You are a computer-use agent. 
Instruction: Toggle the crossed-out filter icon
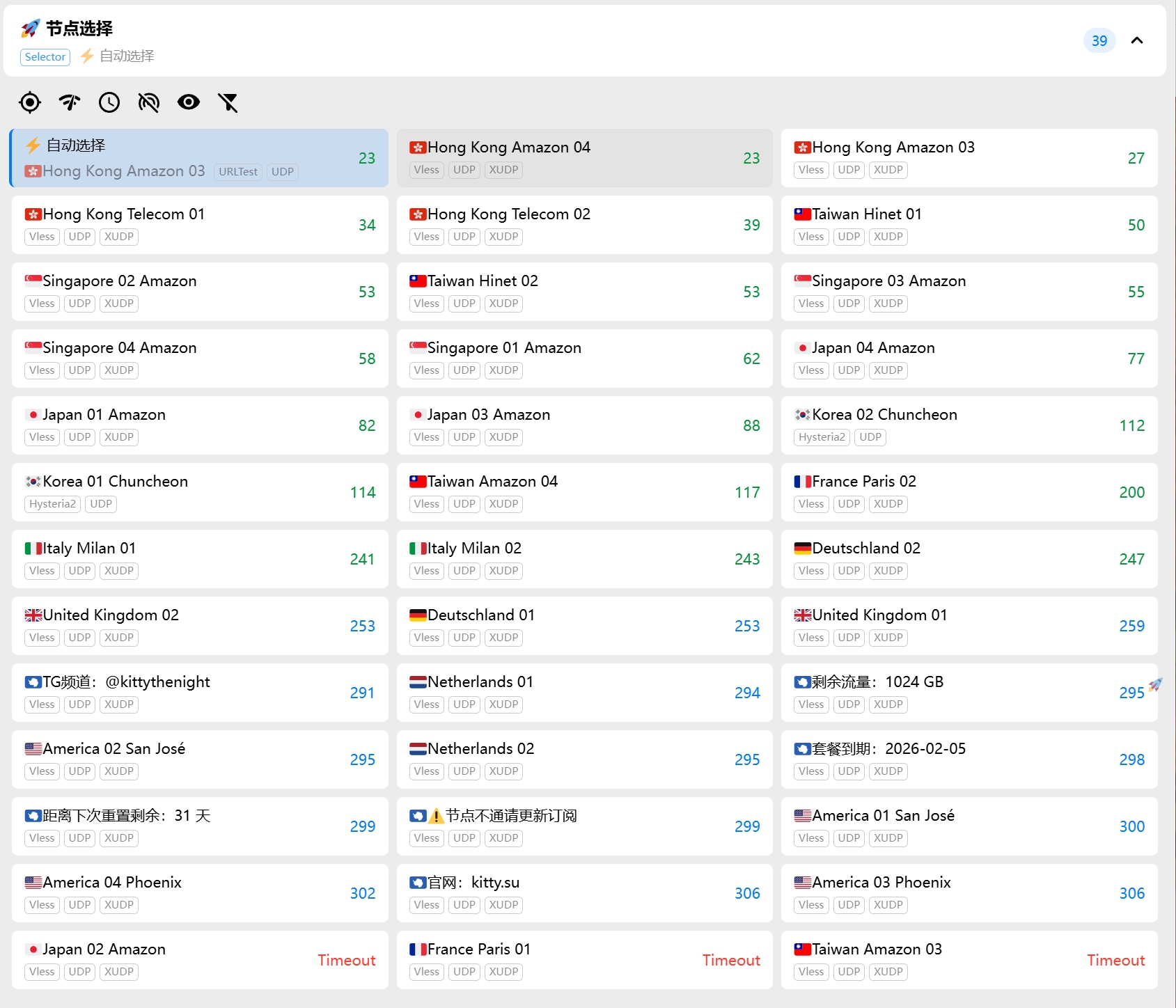(x=228, y=102)
